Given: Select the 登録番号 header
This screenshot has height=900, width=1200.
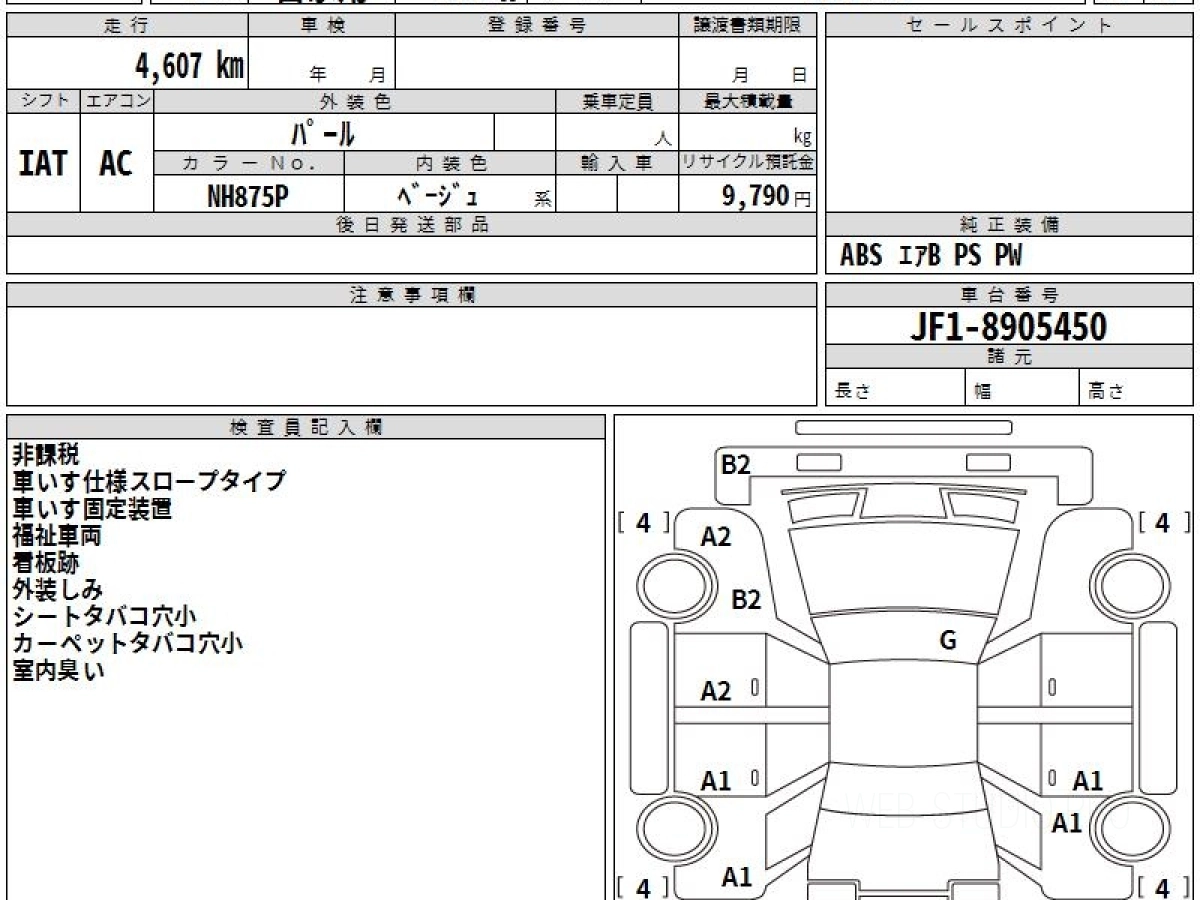Looking at the screenshot, I should 537,26.
